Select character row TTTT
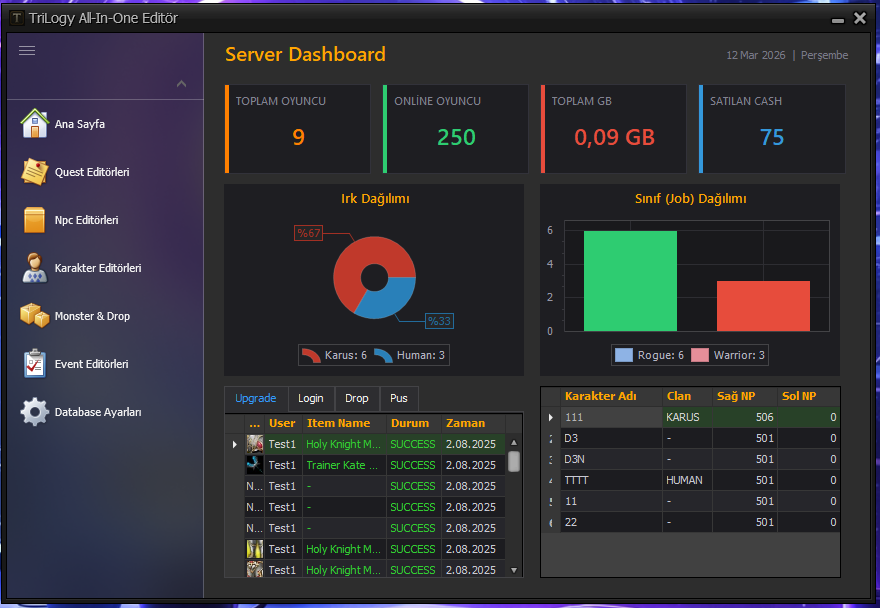The image size is (880, 608). click(691, 480)
